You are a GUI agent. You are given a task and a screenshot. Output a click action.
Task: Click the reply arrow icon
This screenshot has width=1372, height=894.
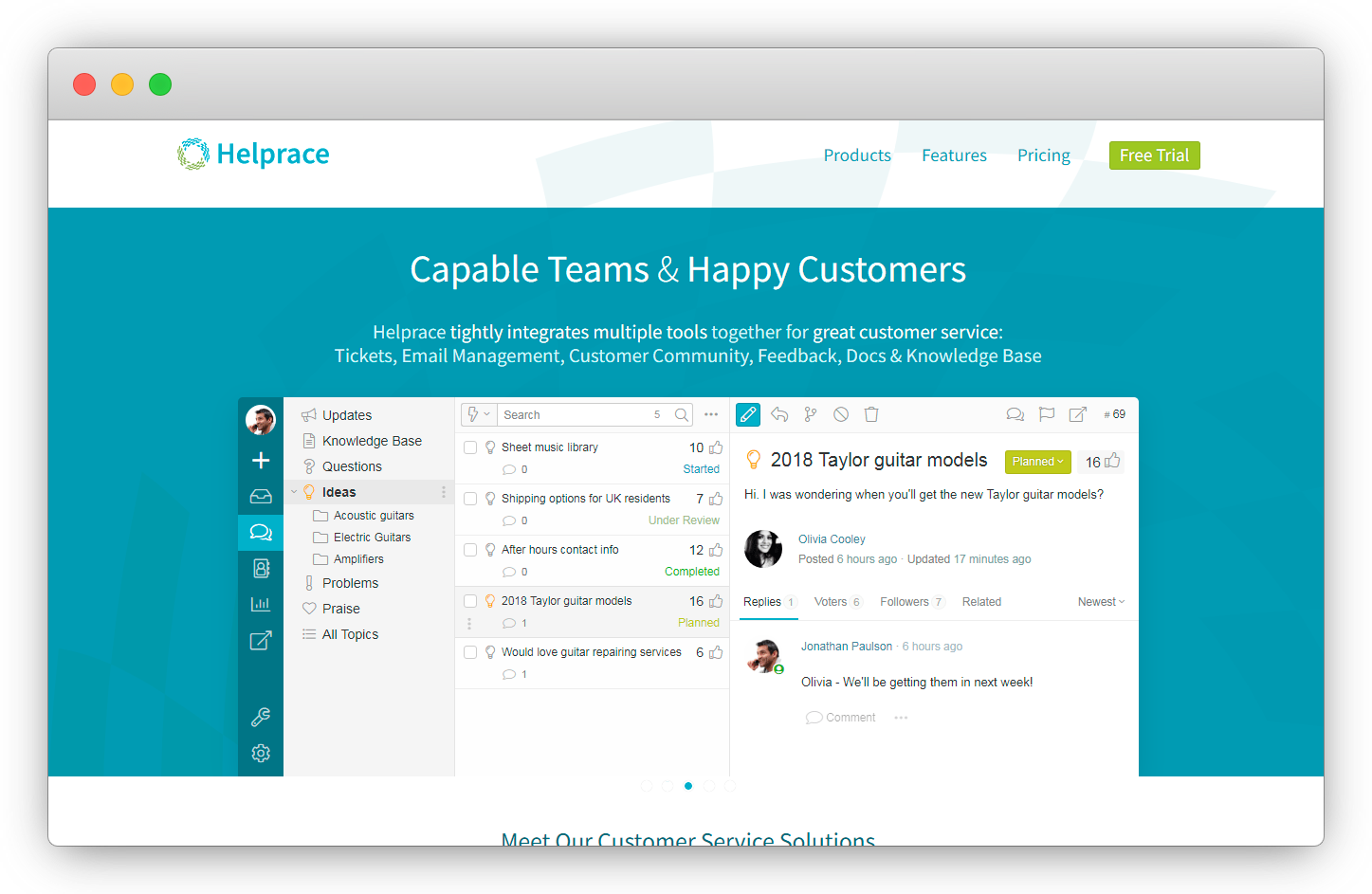[x=779, y=414]
